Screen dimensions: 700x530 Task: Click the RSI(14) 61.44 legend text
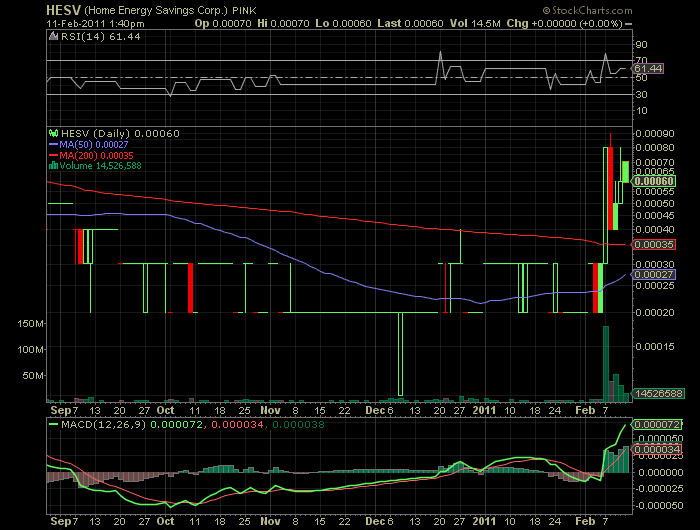pos(100,37)
